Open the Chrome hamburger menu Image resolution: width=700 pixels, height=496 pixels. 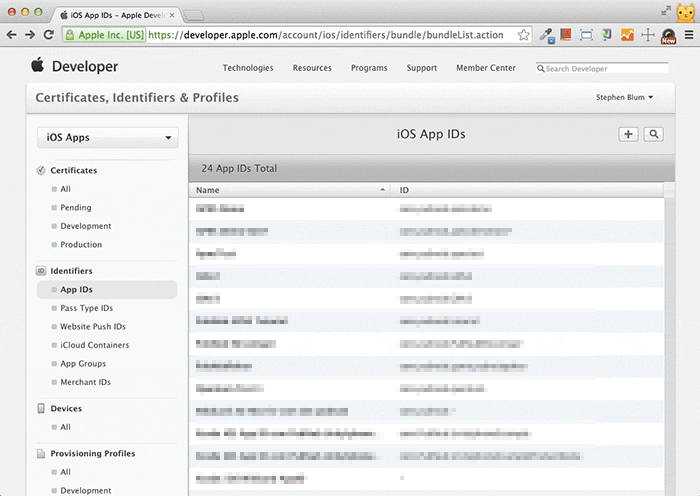point(688,34)
